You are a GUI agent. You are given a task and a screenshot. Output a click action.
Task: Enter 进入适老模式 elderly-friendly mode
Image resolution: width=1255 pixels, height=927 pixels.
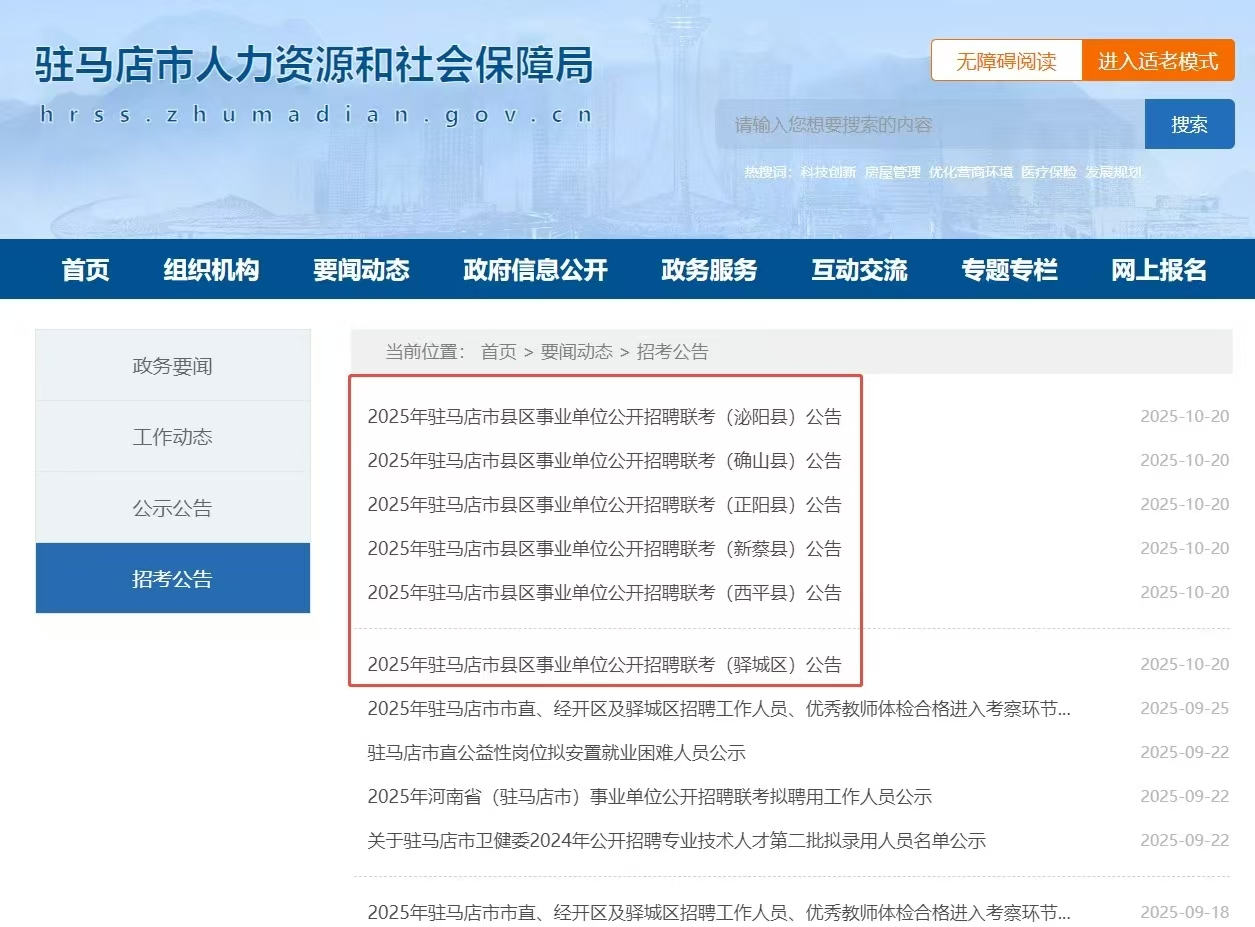[x=1158, y=60]
